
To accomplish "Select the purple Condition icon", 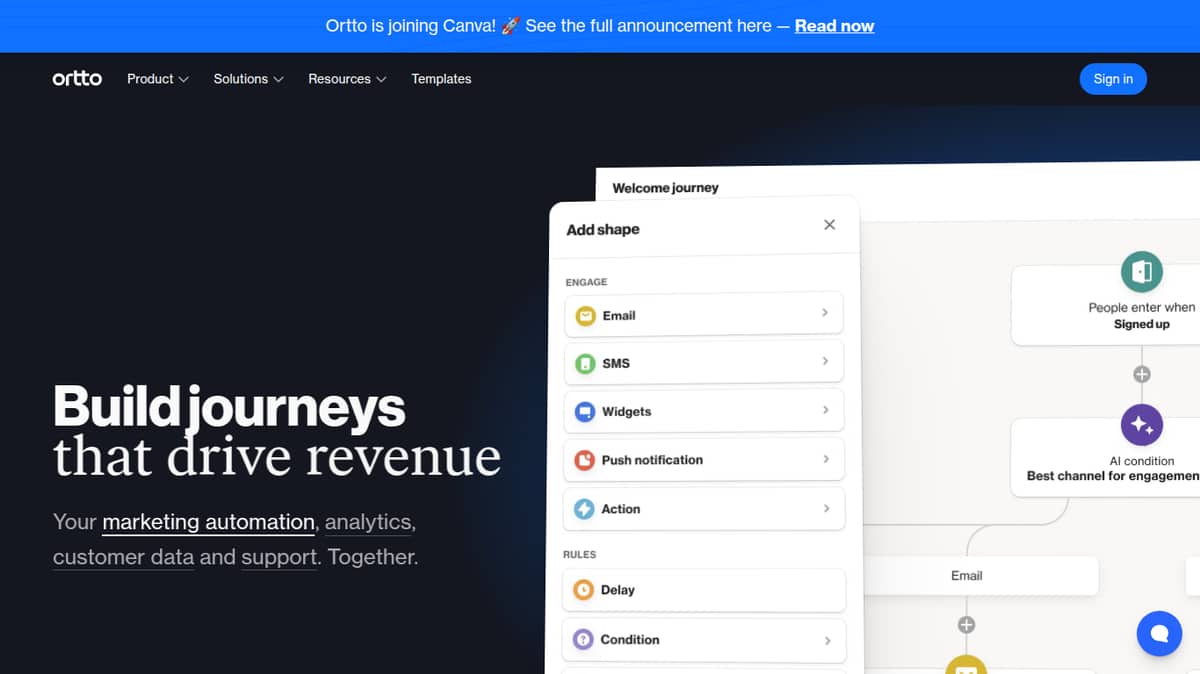I will click(x=583, y=639).
